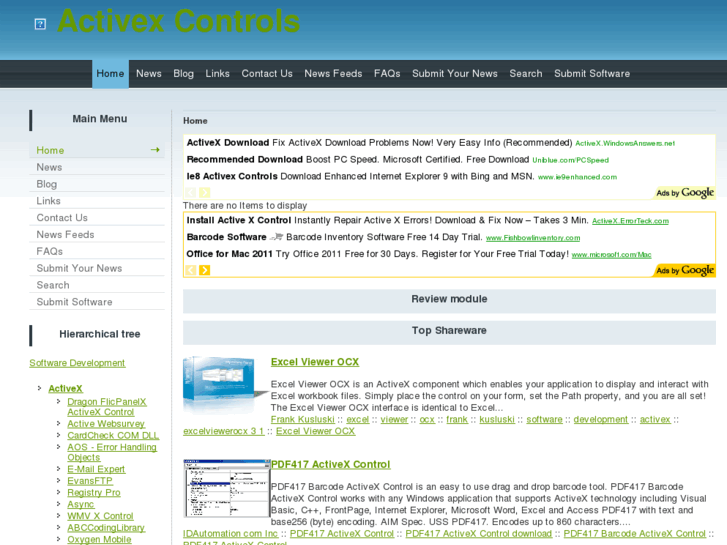Click the www.microsoft.com/Mac ad link
This screenshot has height=545, width=727.
(x=612, y=255)
